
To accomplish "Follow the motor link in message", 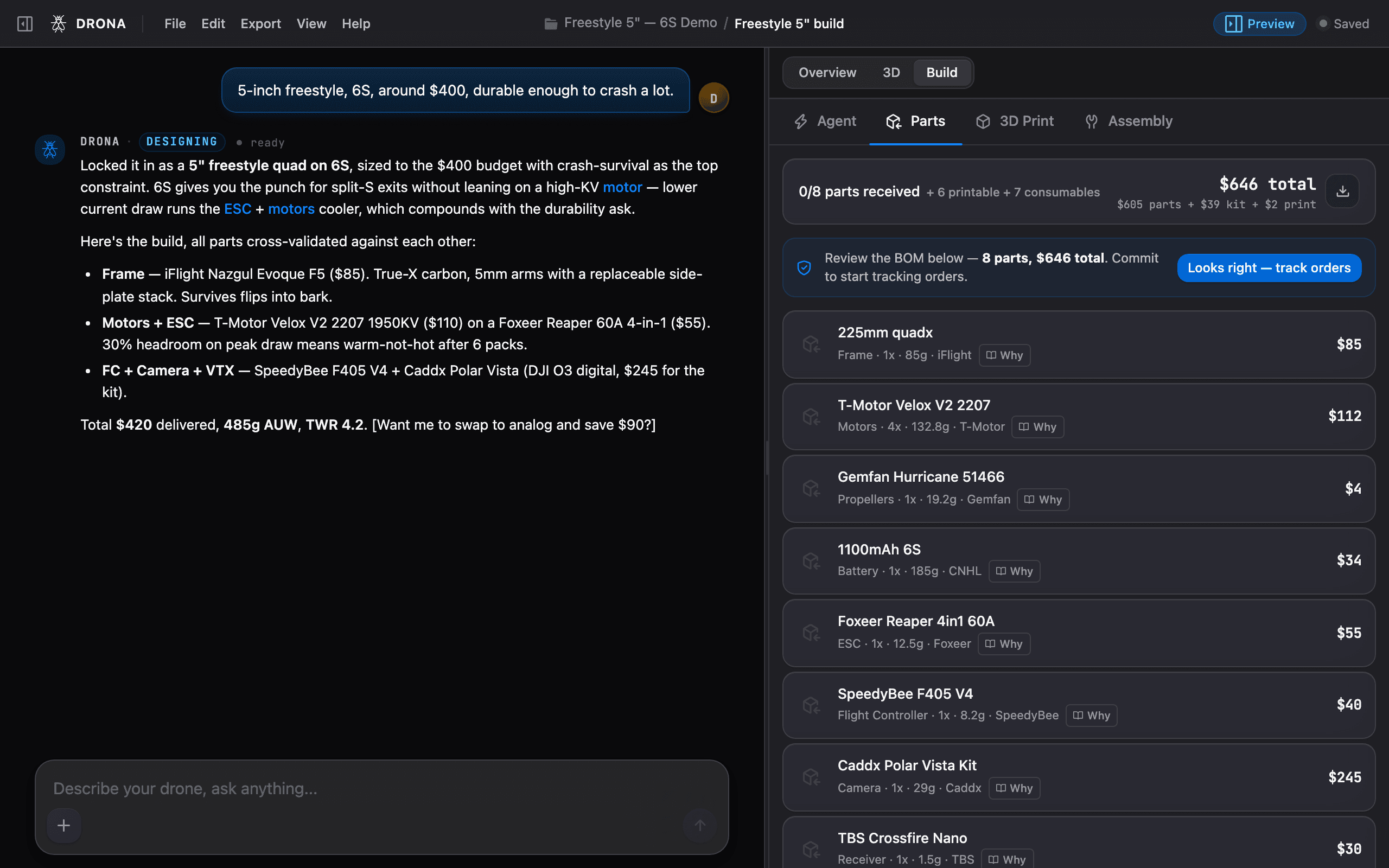I will pyautogui.click(x=622, y=187).
